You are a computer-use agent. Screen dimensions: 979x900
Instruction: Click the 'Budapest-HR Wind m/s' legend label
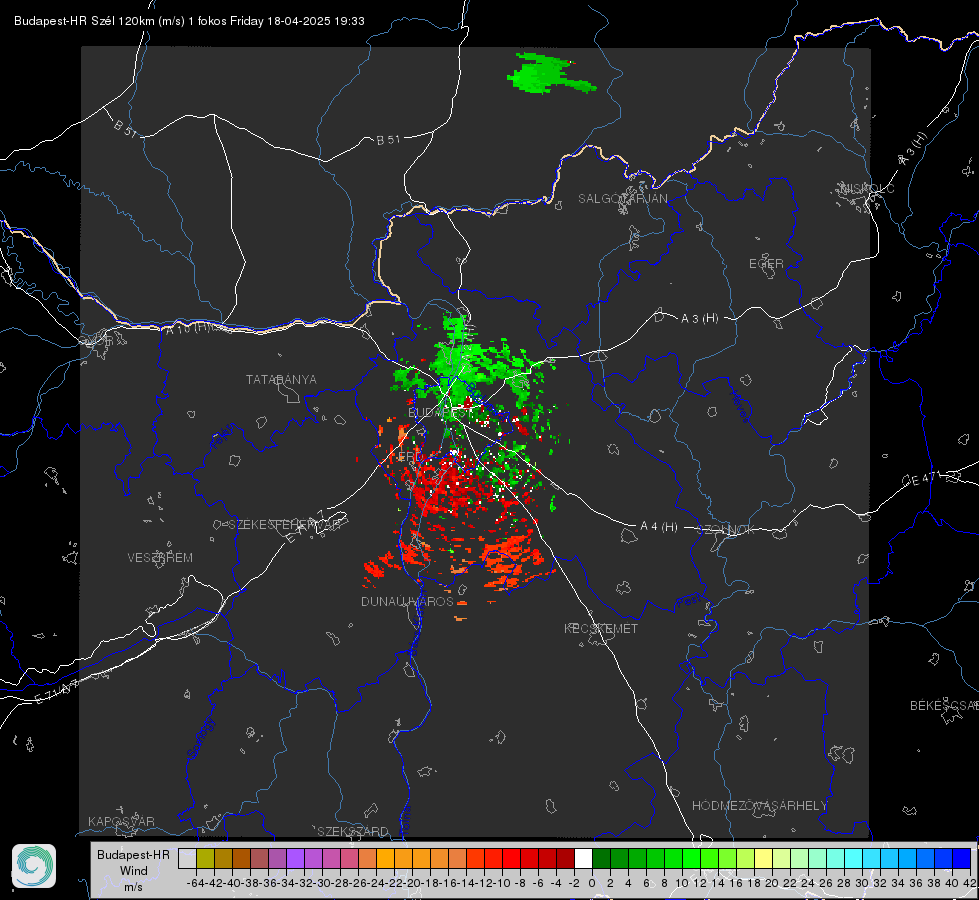coord(134,870)
